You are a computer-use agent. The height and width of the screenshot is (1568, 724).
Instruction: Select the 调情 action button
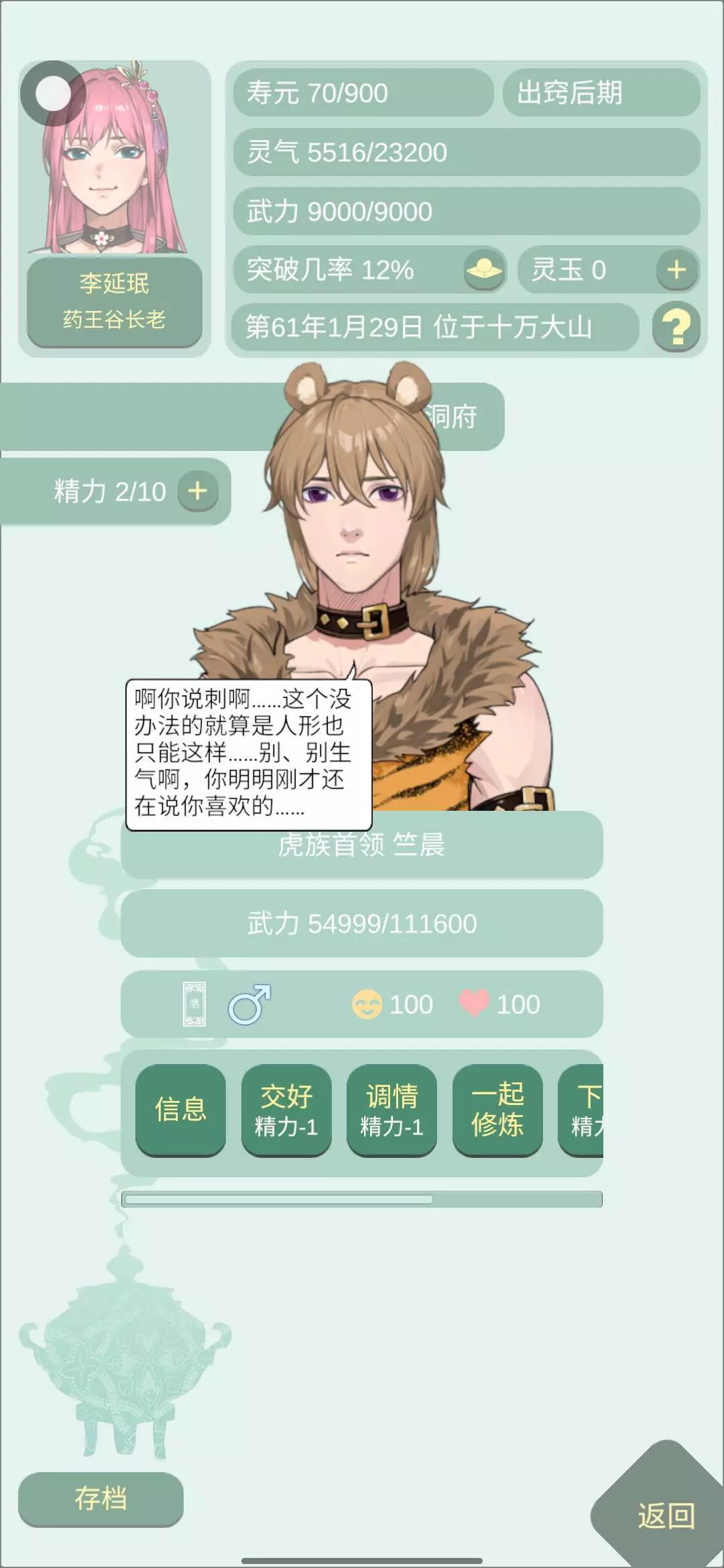click(391, 1110)
